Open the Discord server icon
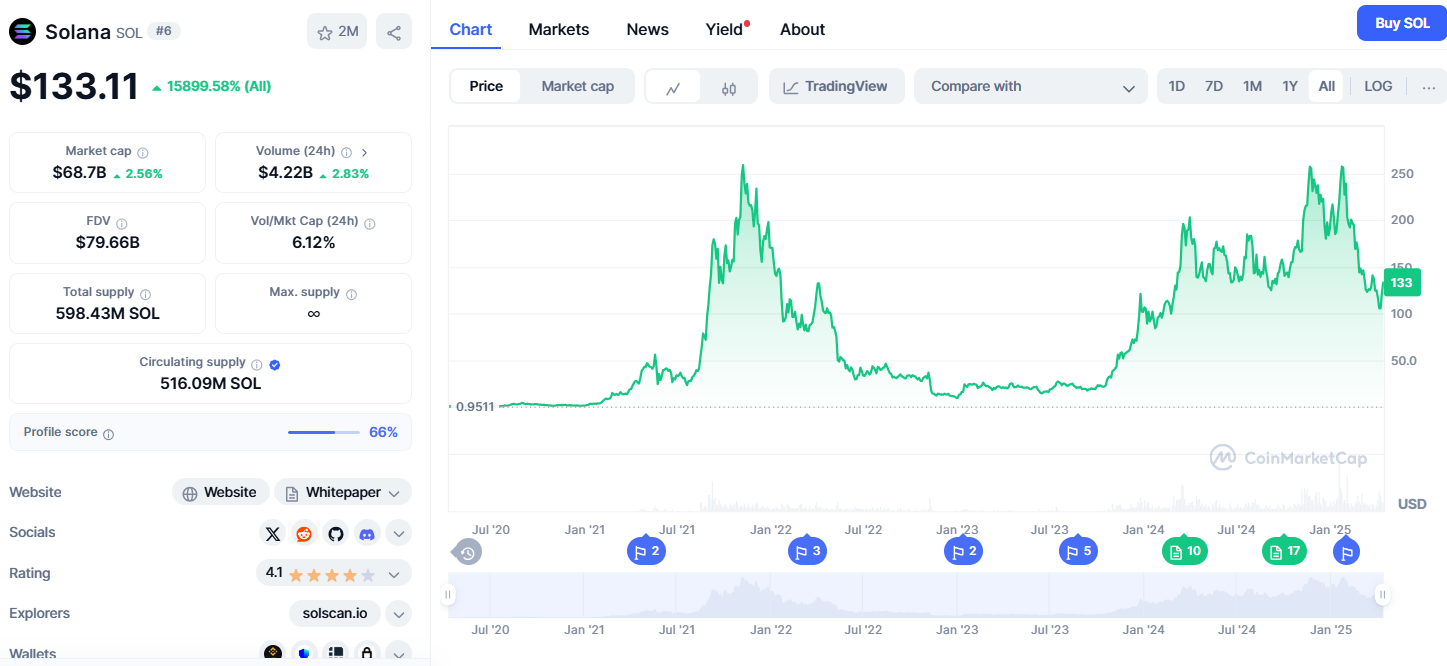 pos(366,533)
